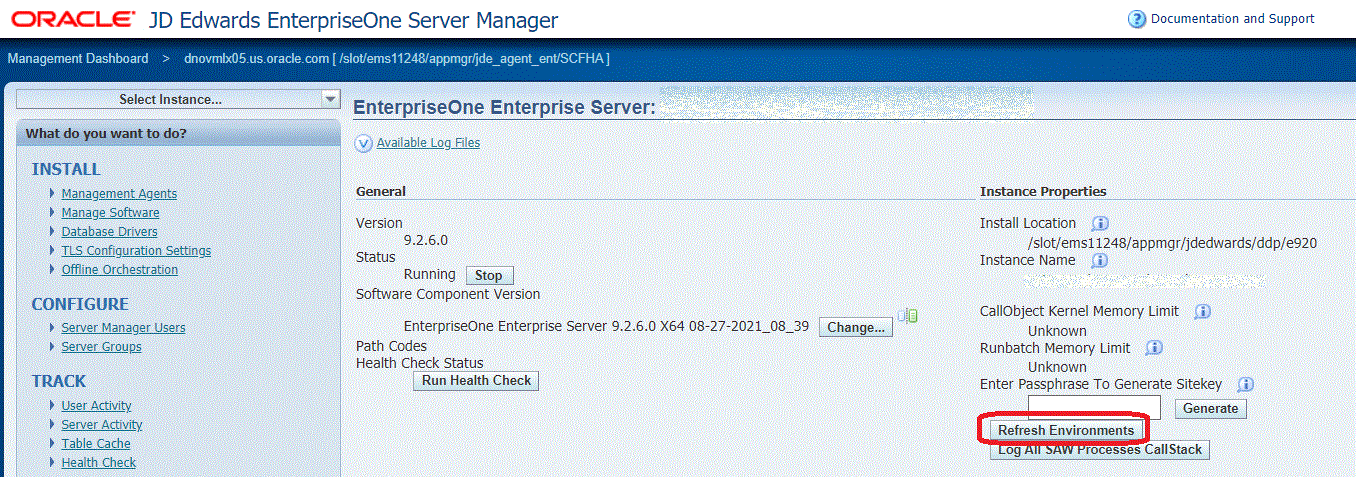Image resolution: width=1356 pixels, height=477 pixels.
Task: Click the Running status text
Action: (429, 274)
